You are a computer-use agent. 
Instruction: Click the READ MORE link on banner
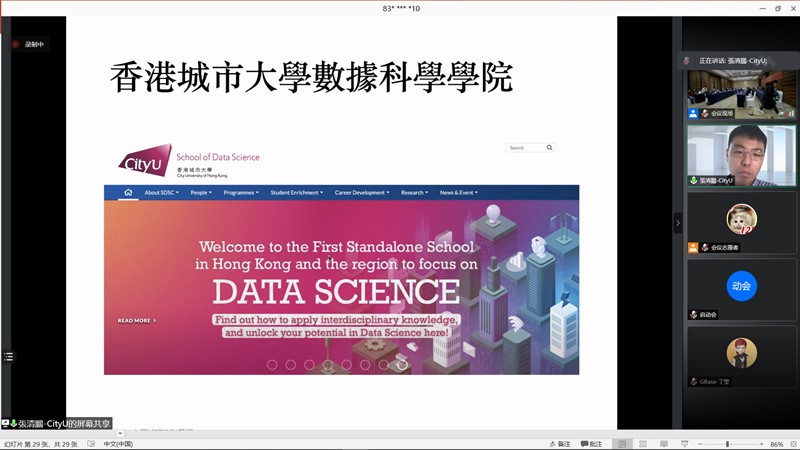136,321
